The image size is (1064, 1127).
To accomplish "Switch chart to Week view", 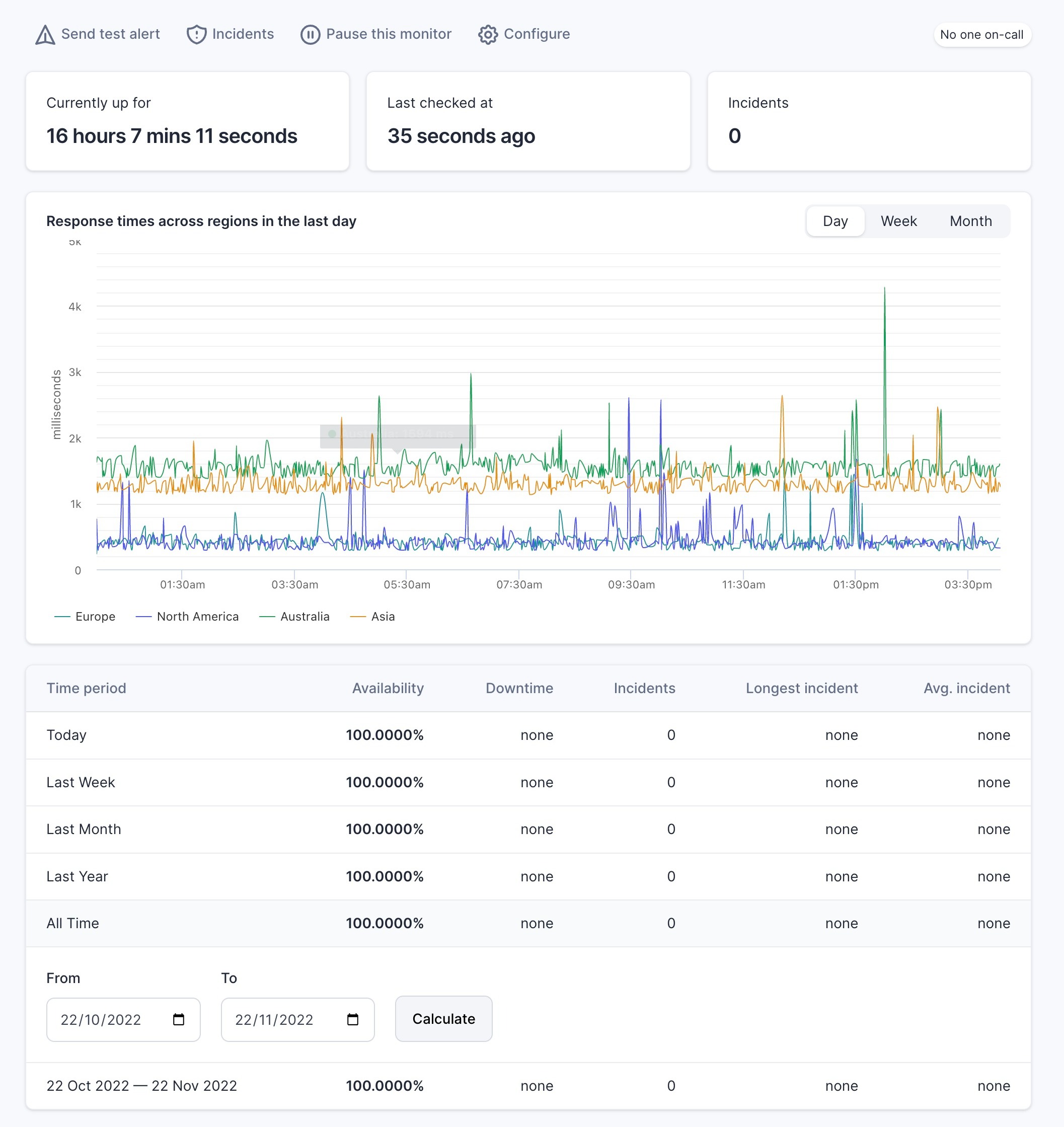I will [898, 221].
